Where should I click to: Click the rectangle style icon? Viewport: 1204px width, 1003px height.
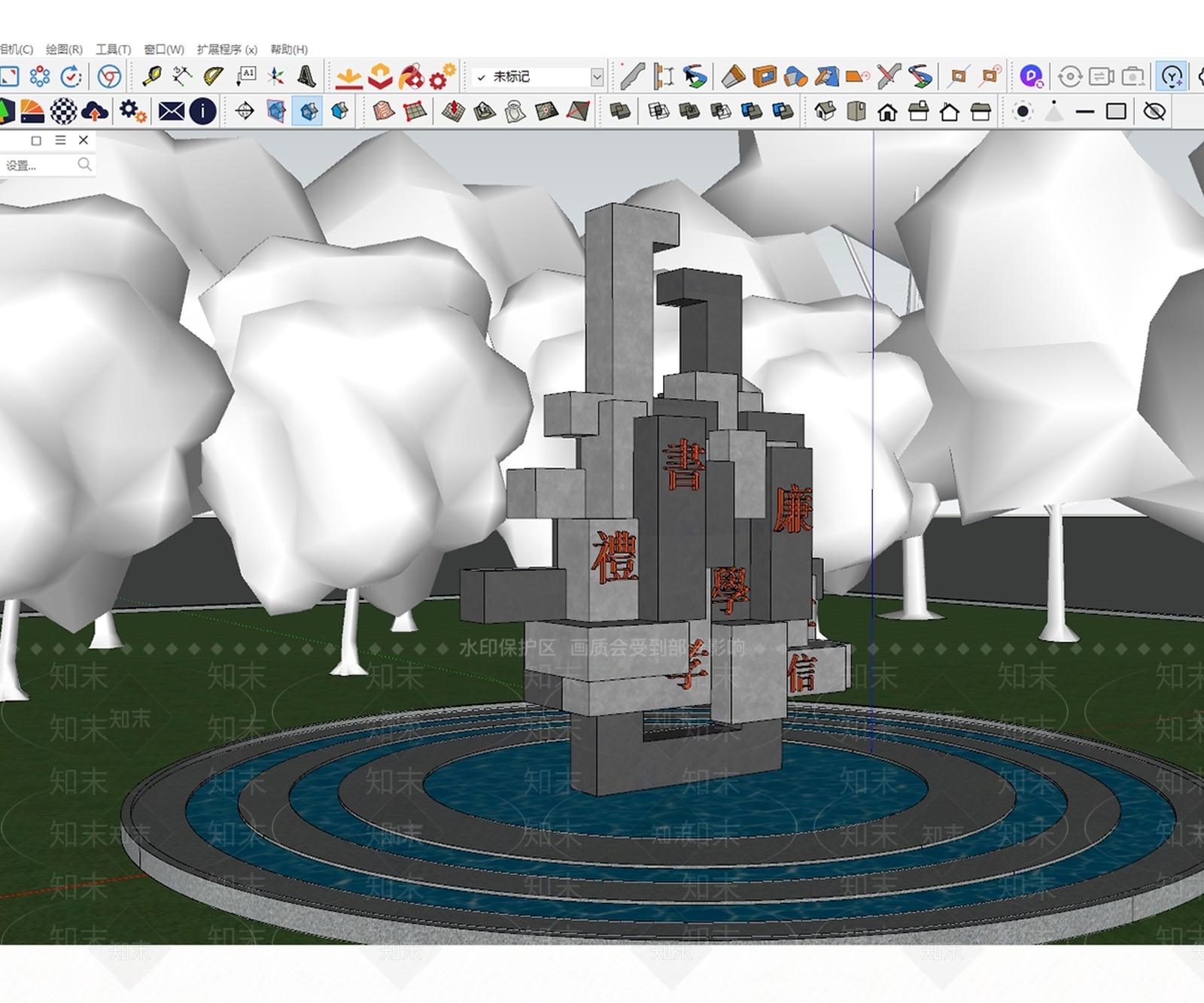[1116, 111]
